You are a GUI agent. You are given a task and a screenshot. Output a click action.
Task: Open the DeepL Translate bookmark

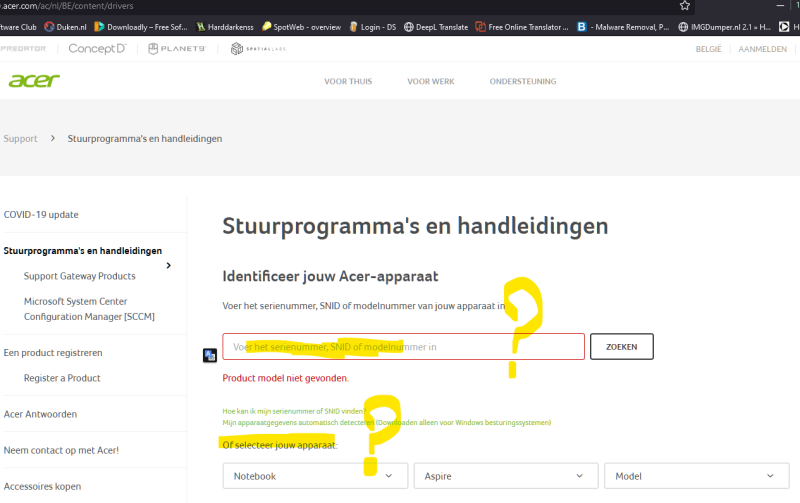tap(436, 27)
